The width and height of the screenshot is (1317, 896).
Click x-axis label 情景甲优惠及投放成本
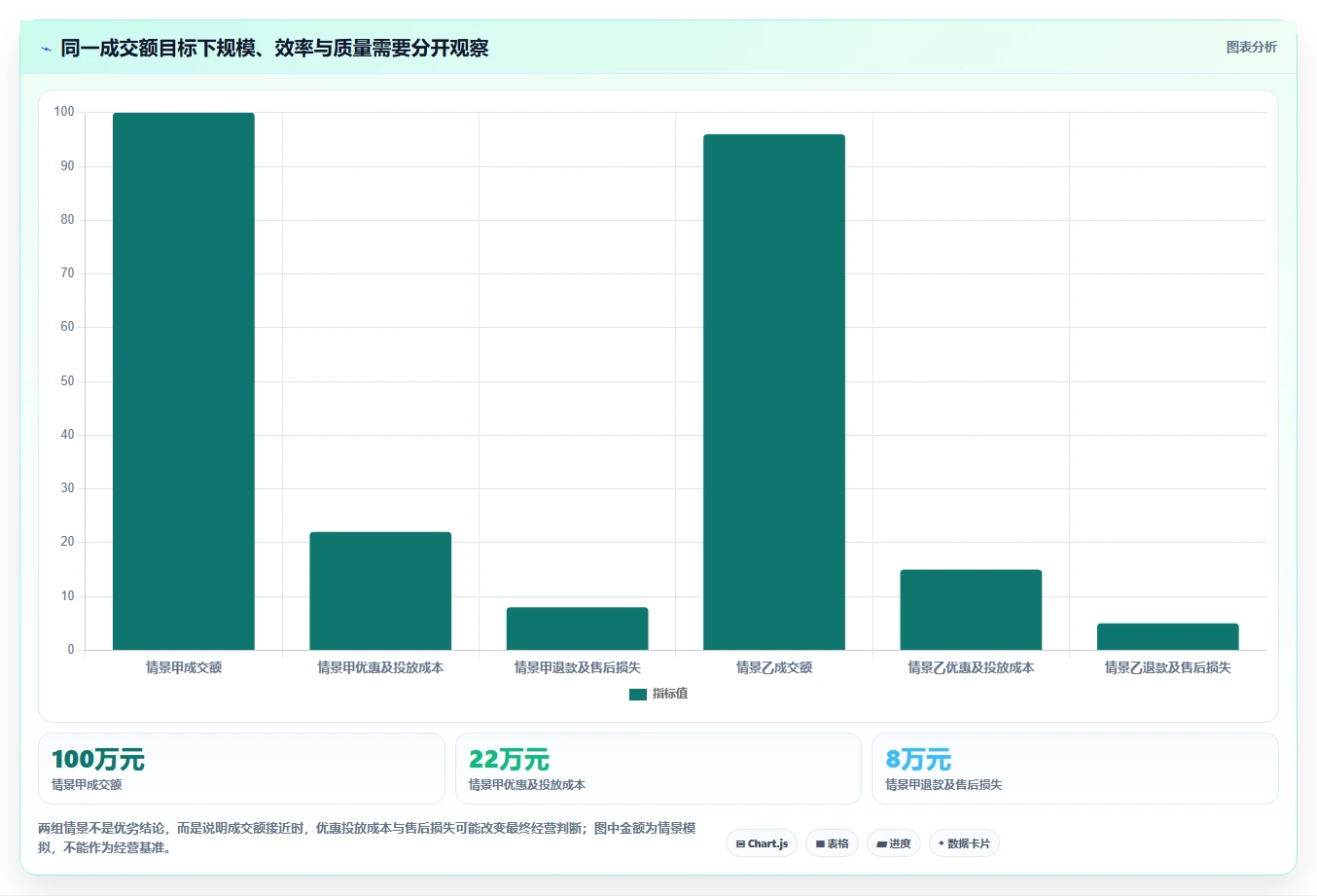click(x=380, y=667)
